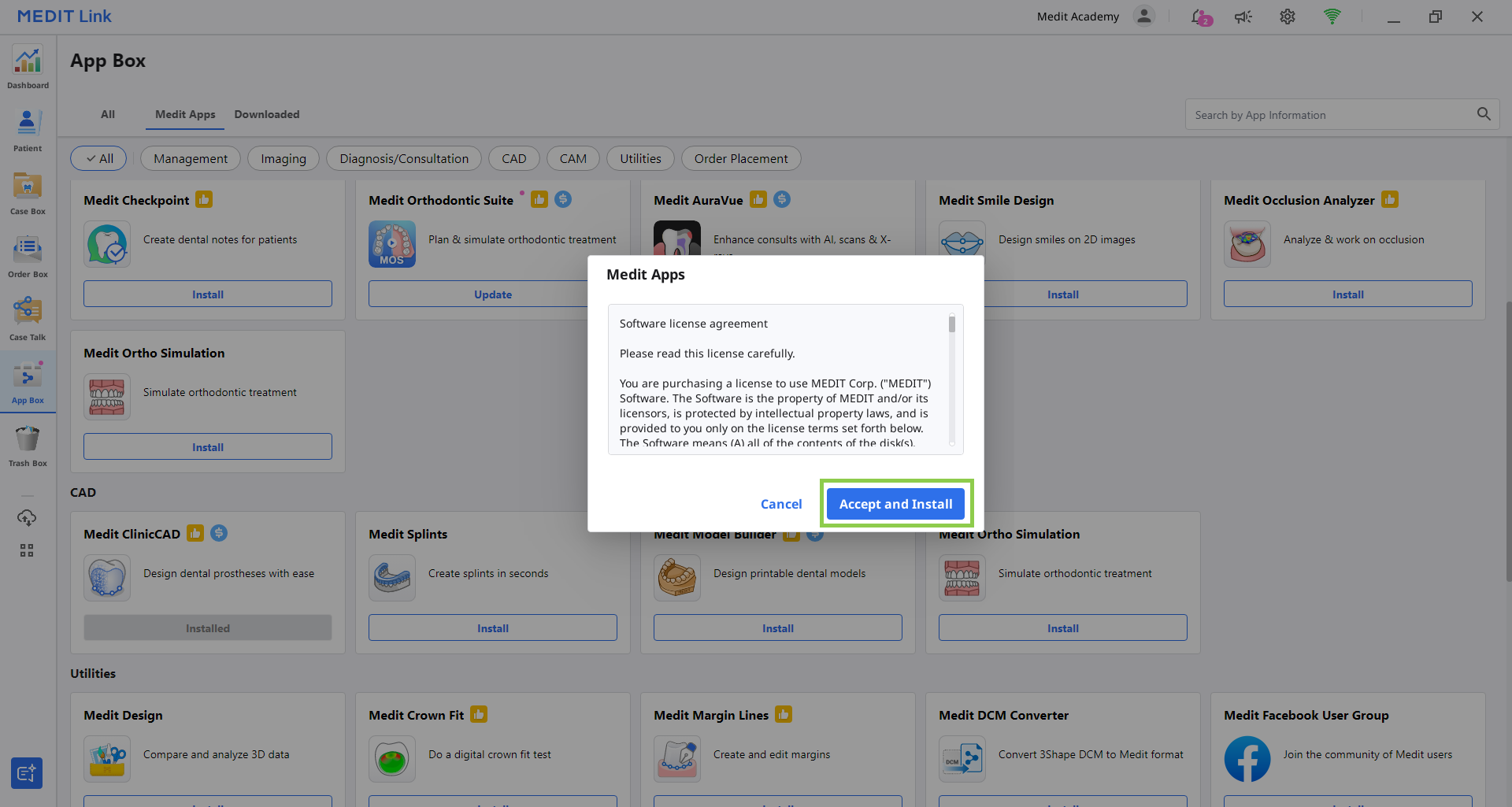This screenshot has height=807, width=1512.
Task: Open the settings gear icon
Action: click(1288, 17)
